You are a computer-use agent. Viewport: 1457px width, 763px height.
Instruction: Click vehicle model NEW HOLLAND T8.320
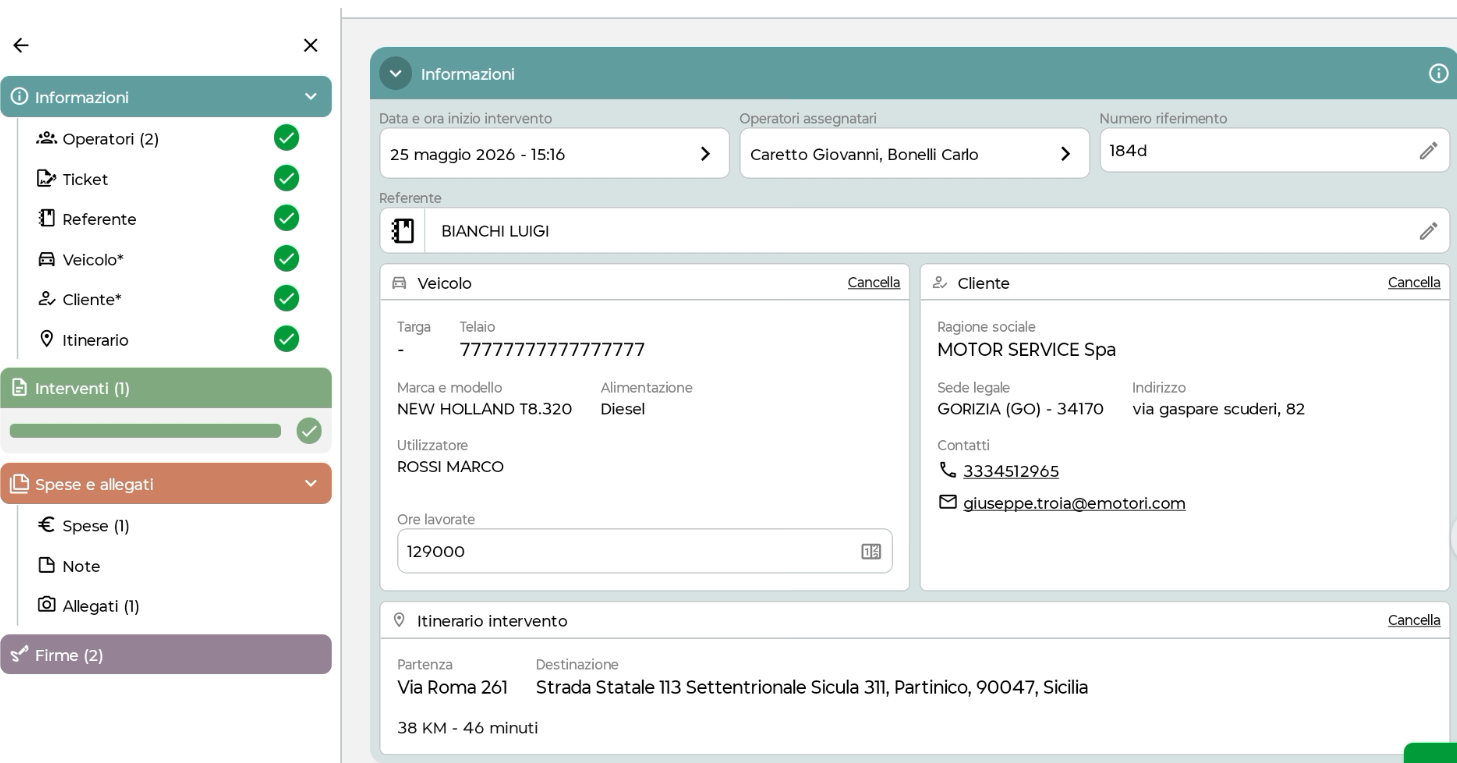click(x=484, y=409)
